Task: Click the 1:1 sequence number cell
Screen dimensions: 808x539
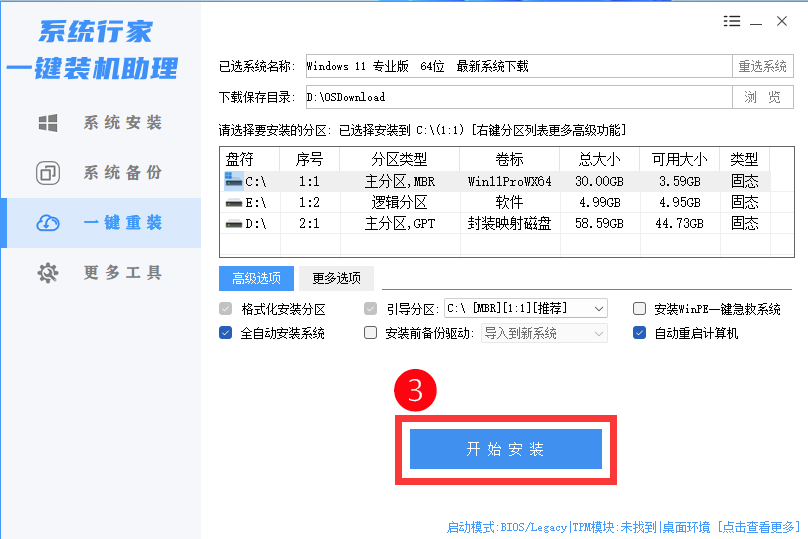Action: tap(309, 181)
